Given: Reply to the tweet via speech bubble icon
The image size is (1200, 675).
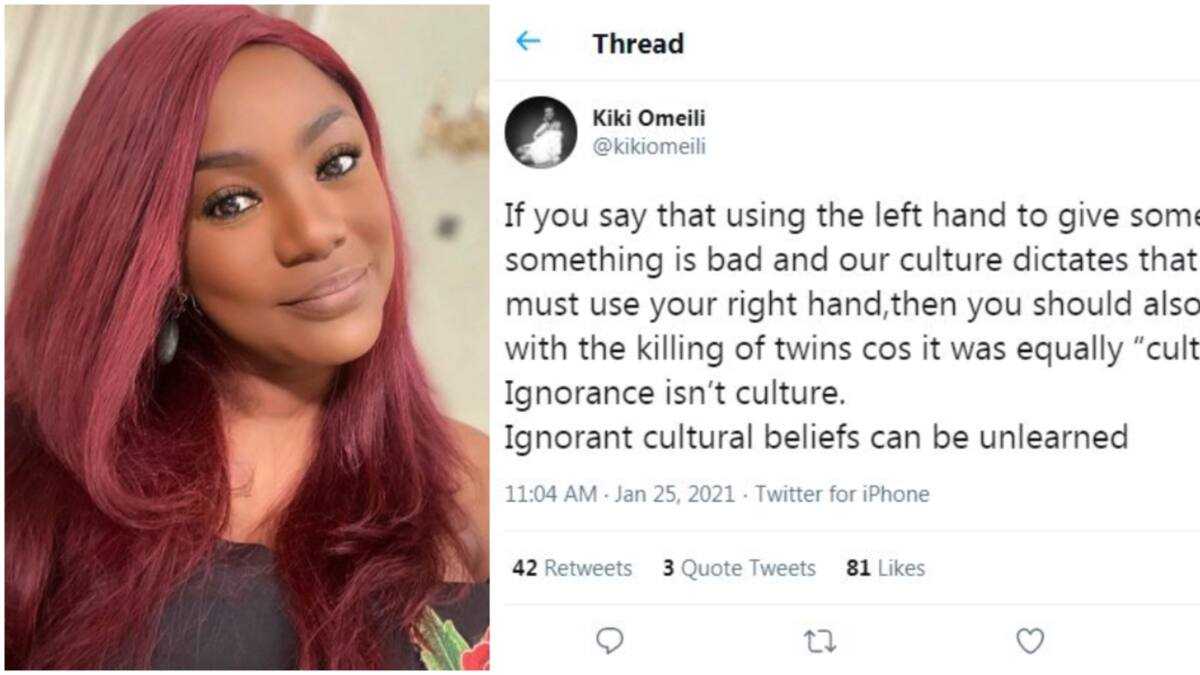Looking at the screenshot, I should (609, 640).
